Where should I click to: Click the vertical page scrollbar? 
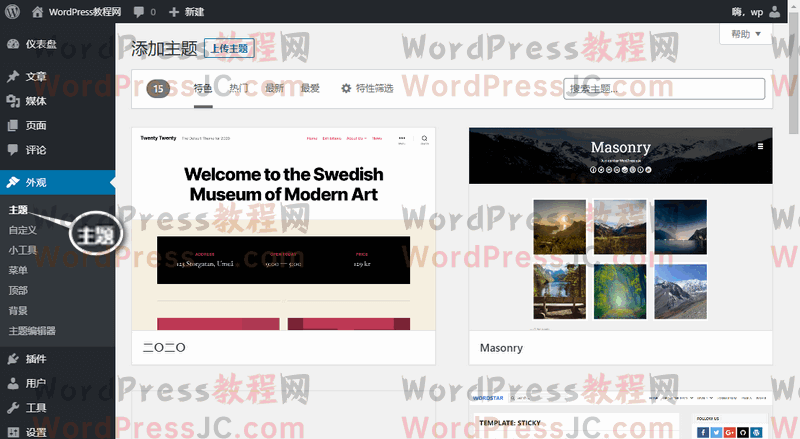coord(794,71)
